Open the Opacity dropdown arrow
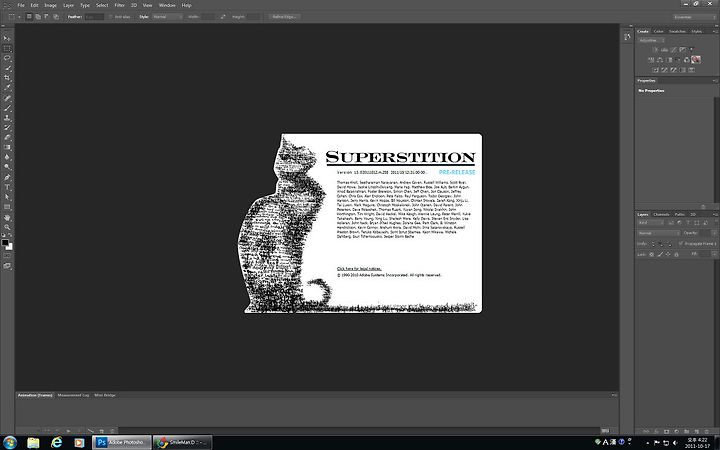Viewport: 720px width, 450px height. [713, 233]
